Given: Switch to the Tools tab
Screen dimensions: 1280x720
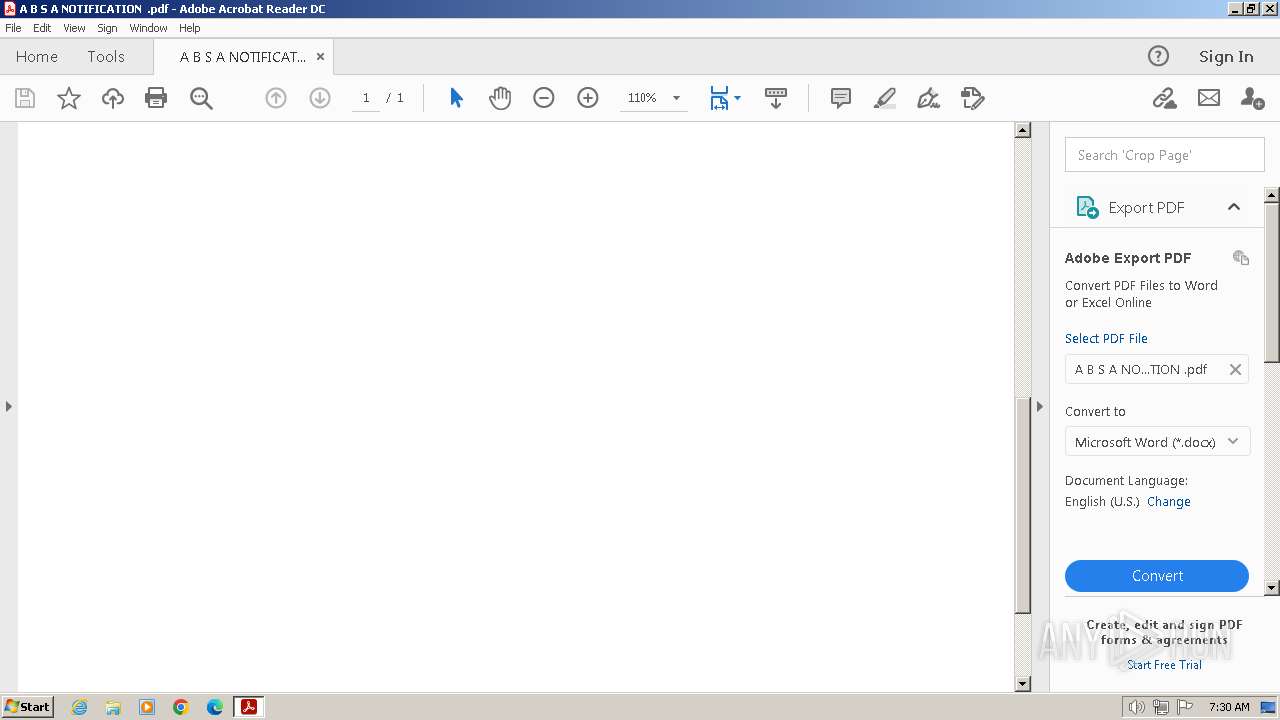Looking at the screenshot, I should [106, 57].
